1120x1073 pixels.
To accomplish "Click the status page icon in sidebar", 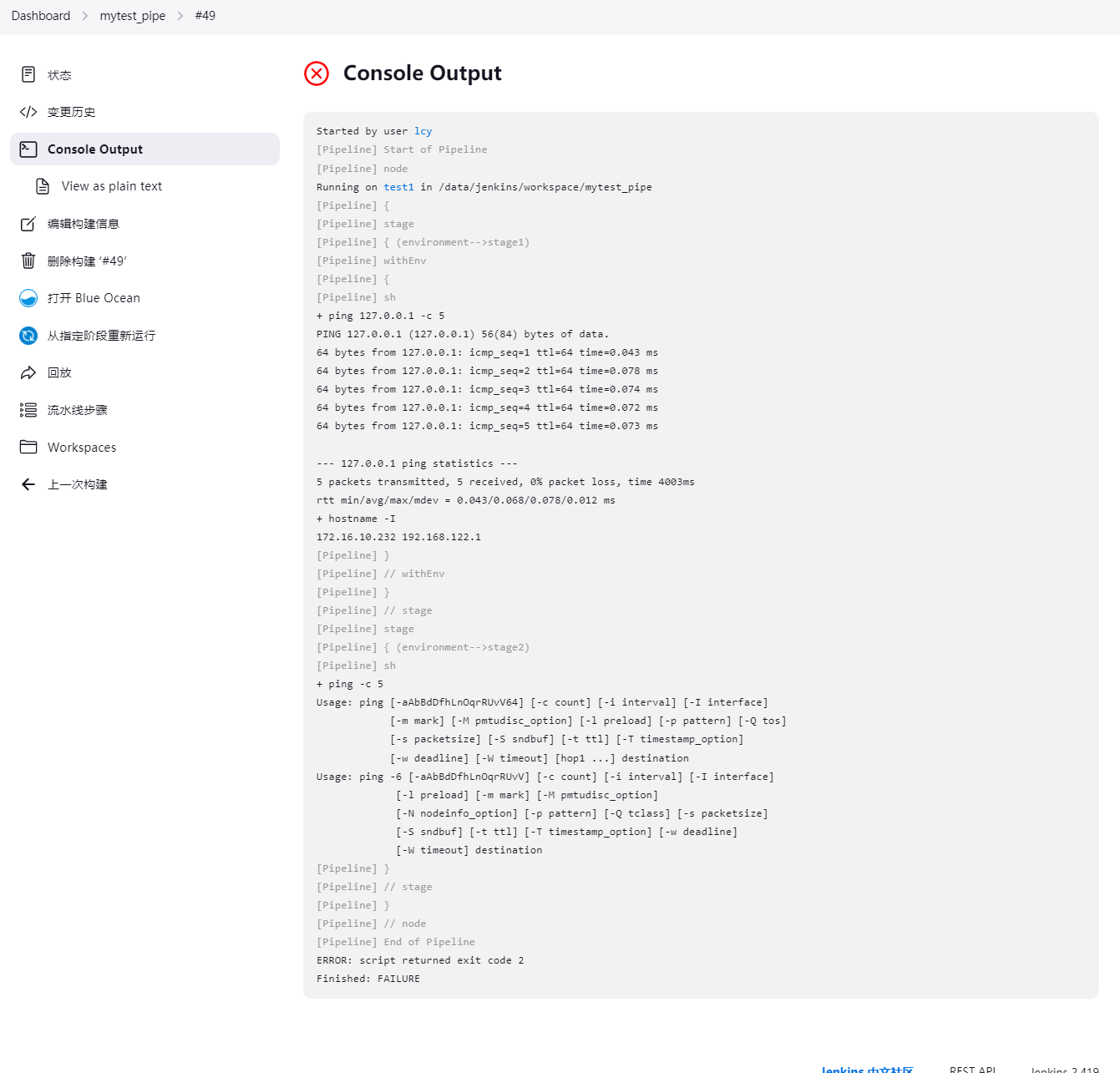I will [x=28, y=75].
